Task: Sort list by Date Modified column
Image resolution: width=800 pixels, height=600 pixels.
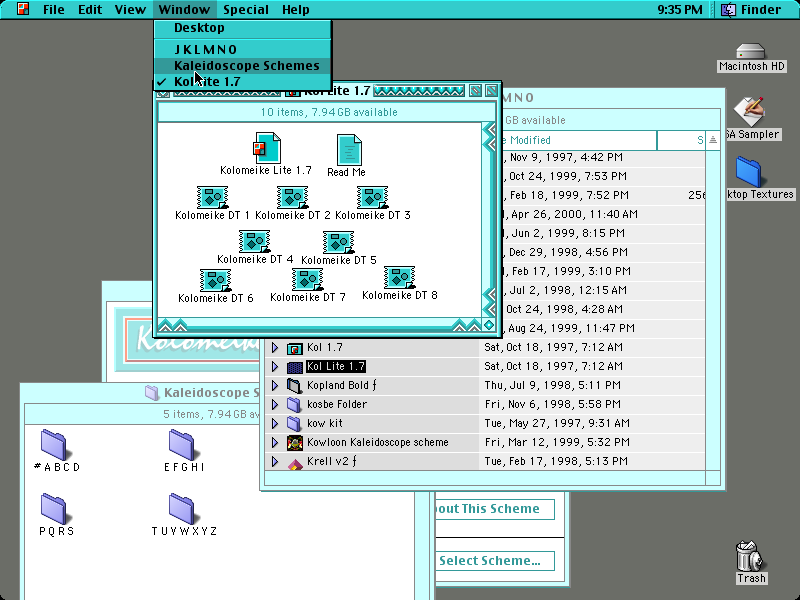Action: [x=579, y=140]
